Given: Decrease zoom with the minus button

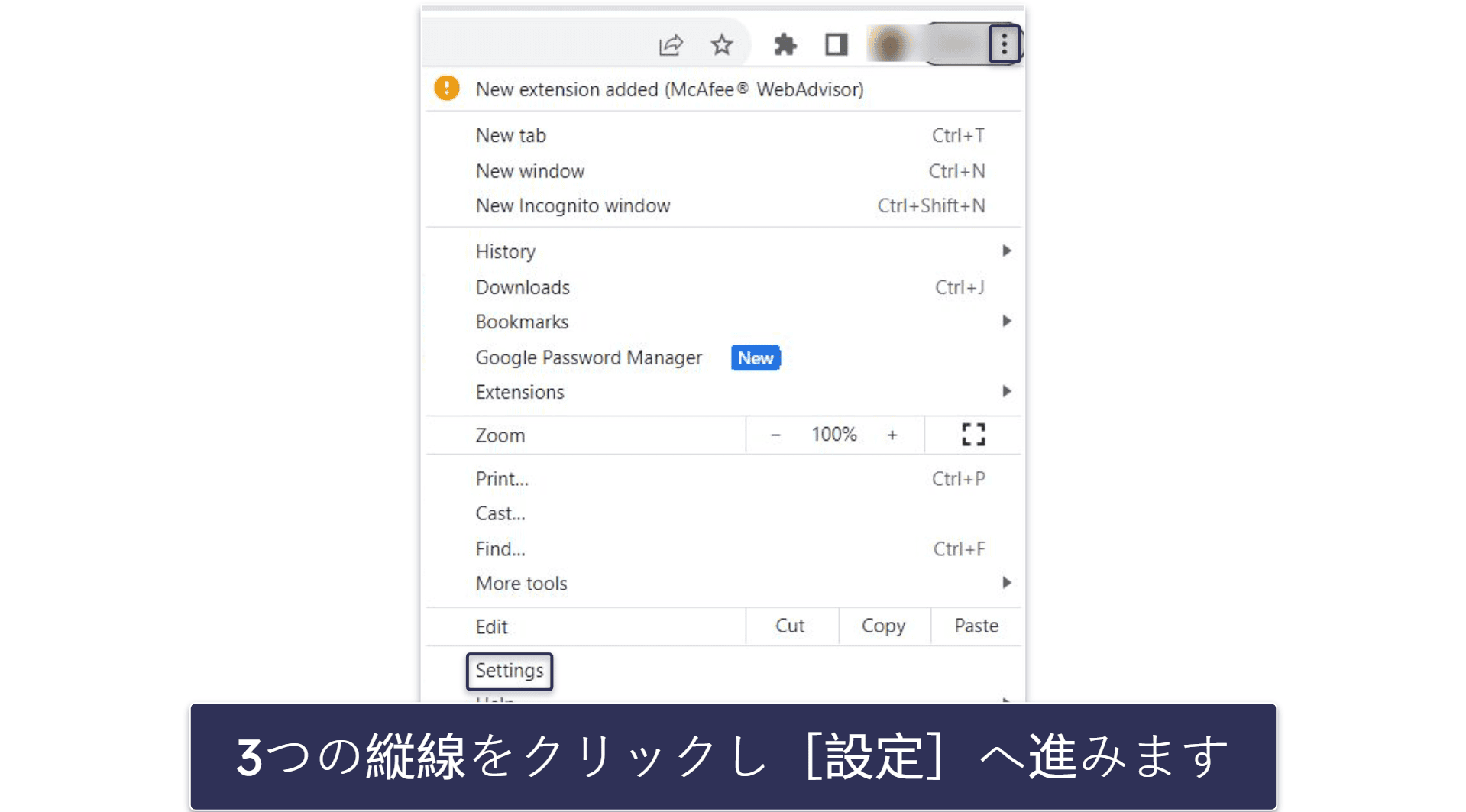Looking at the screenshot, I should [775, 435].
